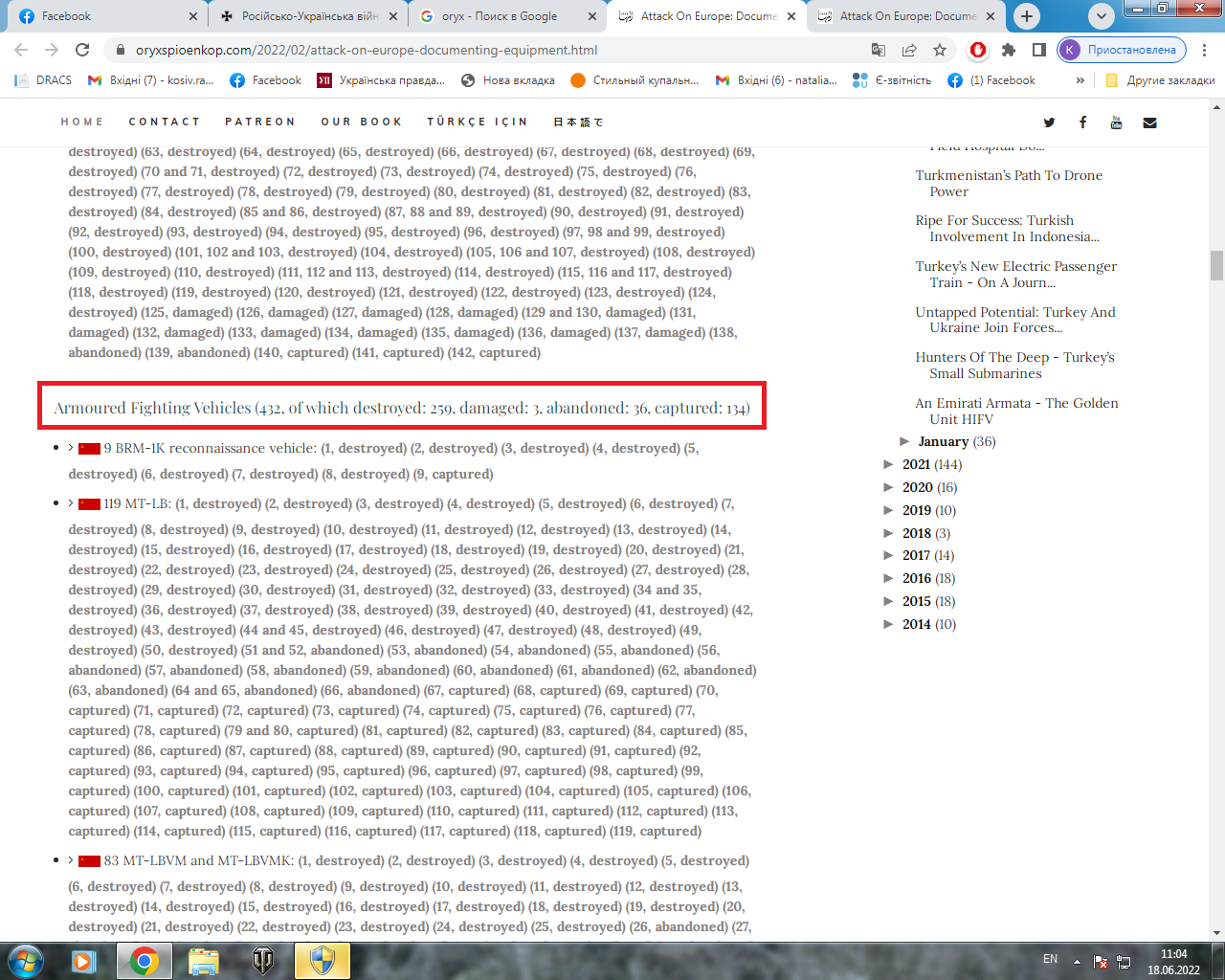This screenshot has height=980, width=1225.
Task: Open PATREON in the site navigation
Action: coord(260,122)
